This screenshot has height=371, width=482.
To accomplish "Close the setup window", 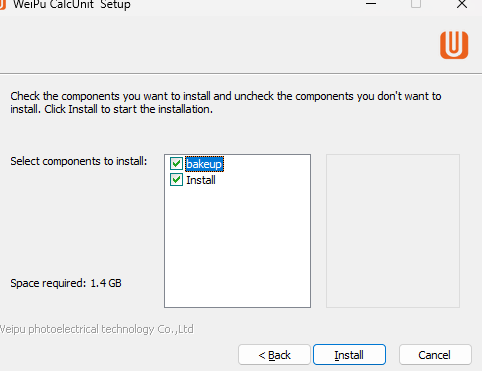I will click(x=462, y=4).
